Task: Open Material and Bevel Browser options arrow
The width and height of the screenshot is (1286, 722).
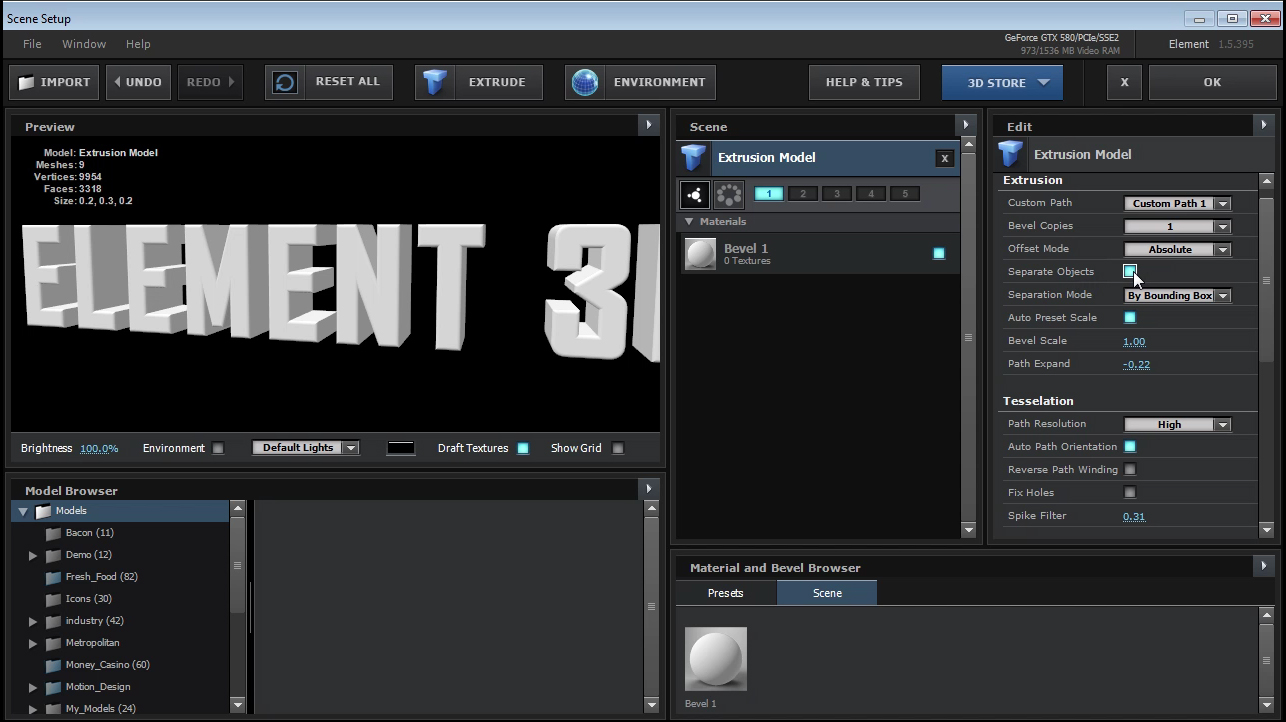Action: pos(1265,567)
